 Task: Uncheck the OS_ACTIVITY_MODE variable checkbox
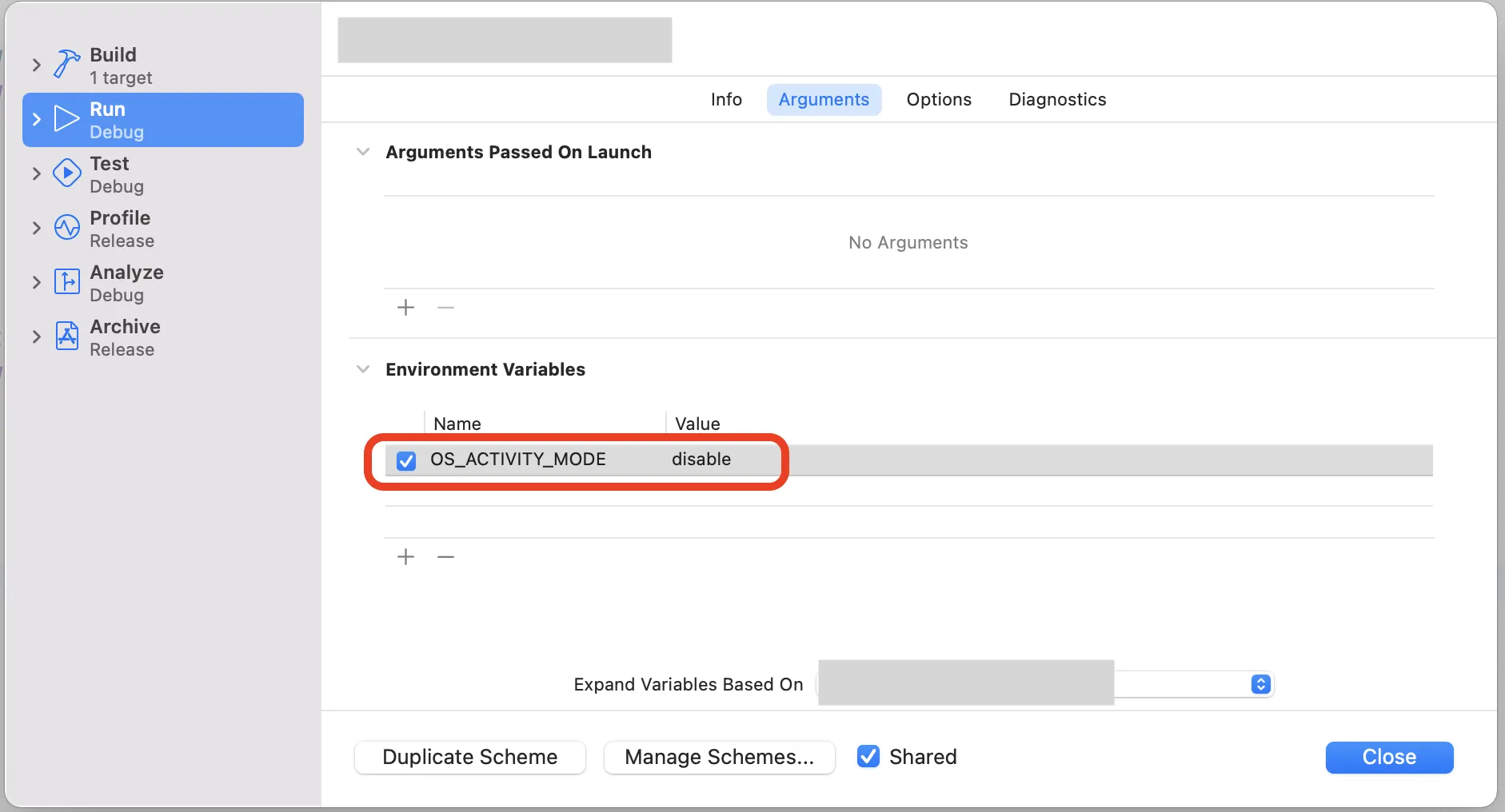406,460
